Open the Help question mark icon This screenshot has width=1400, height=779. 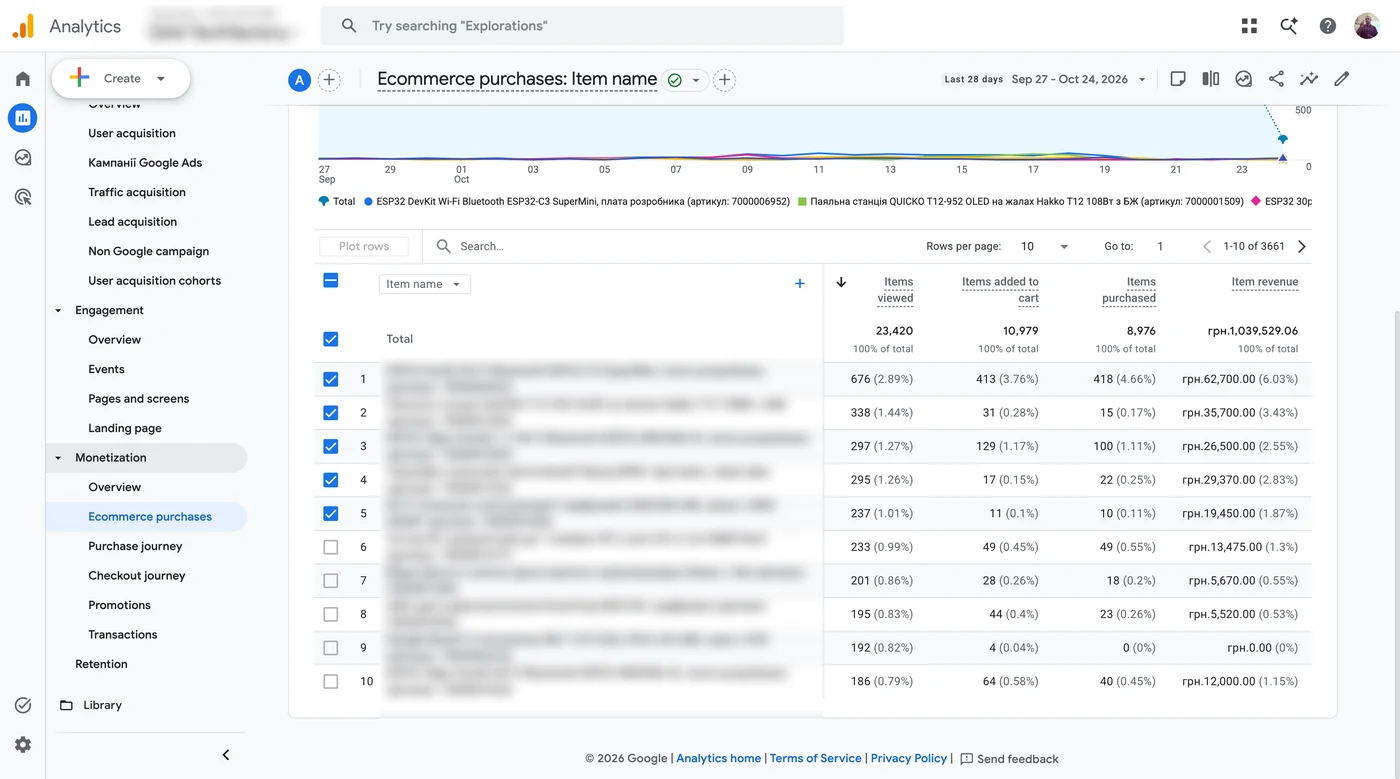(x=1328, y=26)
